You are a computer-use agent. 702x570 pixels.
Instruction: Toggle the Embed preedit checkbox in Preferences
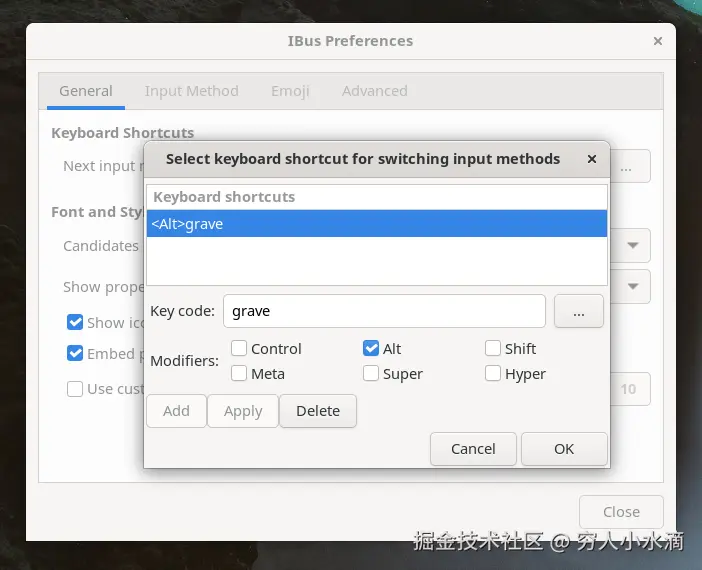75,353
